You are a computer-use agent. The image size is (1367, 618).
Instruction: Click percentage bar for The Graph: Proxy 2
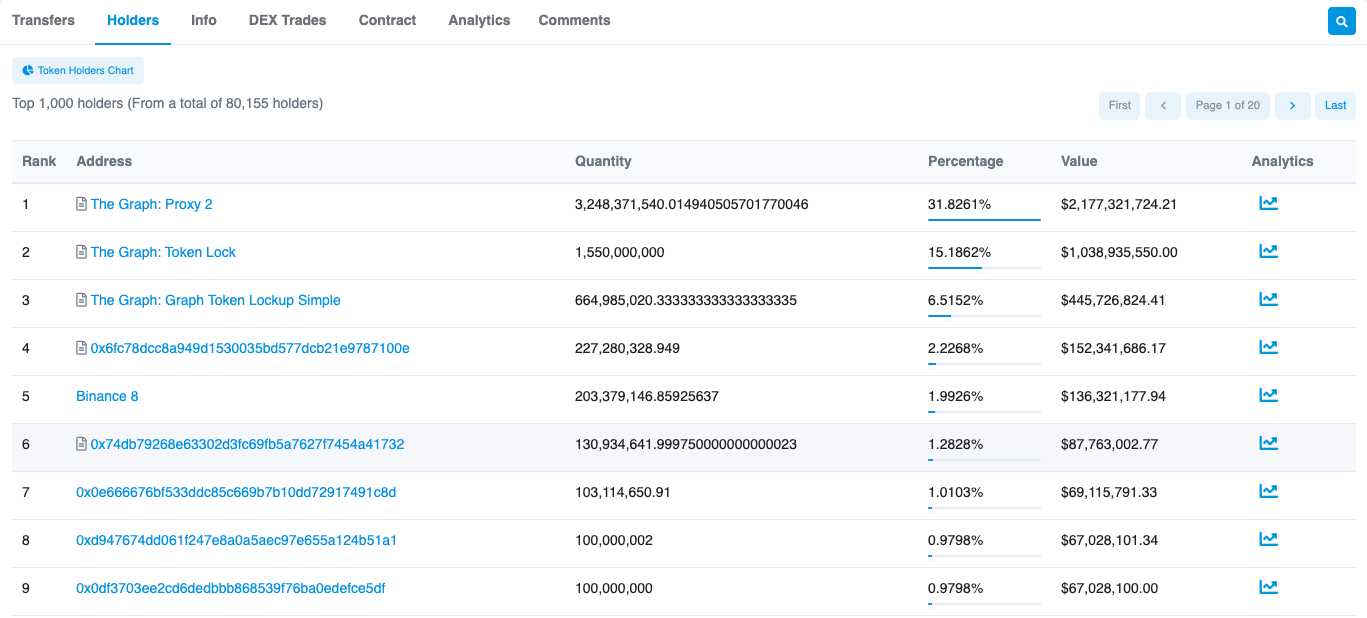(x=984, y=219)
